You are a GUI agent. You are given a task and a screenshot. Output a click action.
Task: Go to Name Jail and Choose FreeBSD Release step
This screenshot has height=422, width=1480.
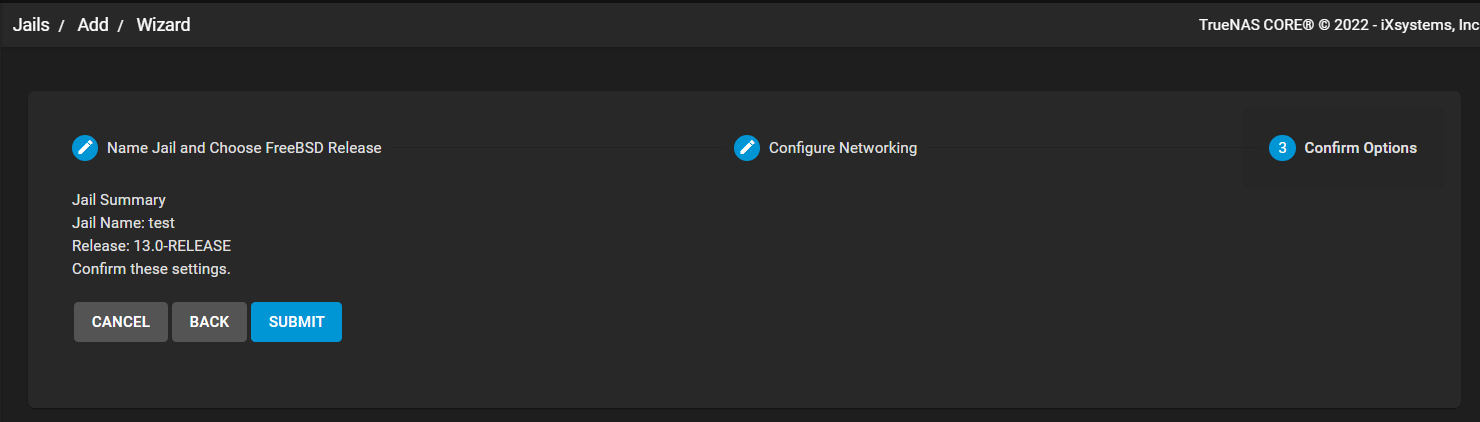tap(244, 148)
